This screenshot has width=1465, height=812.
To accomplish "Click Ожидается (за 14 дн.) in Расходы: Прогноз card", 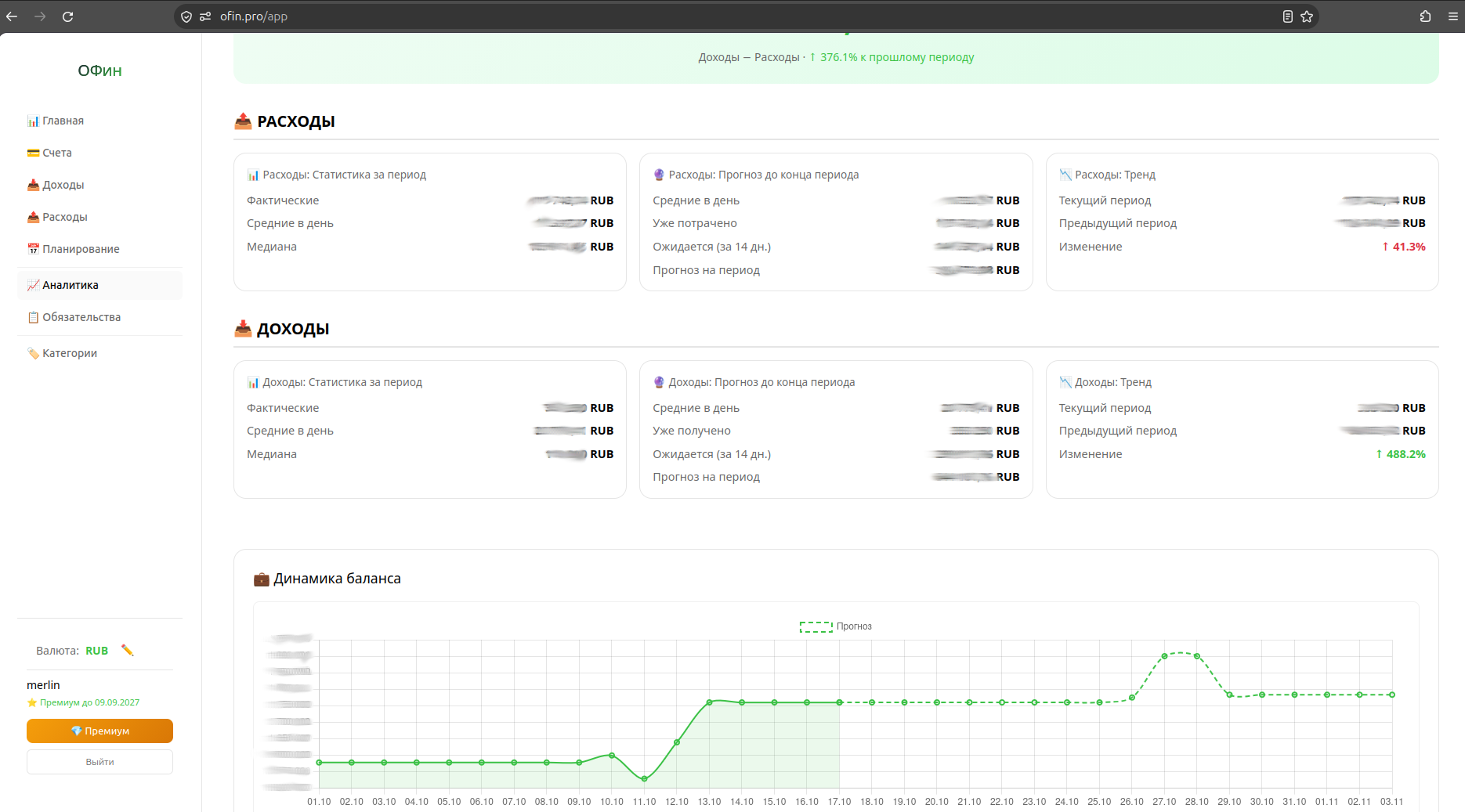I will (x=711, y=247).
